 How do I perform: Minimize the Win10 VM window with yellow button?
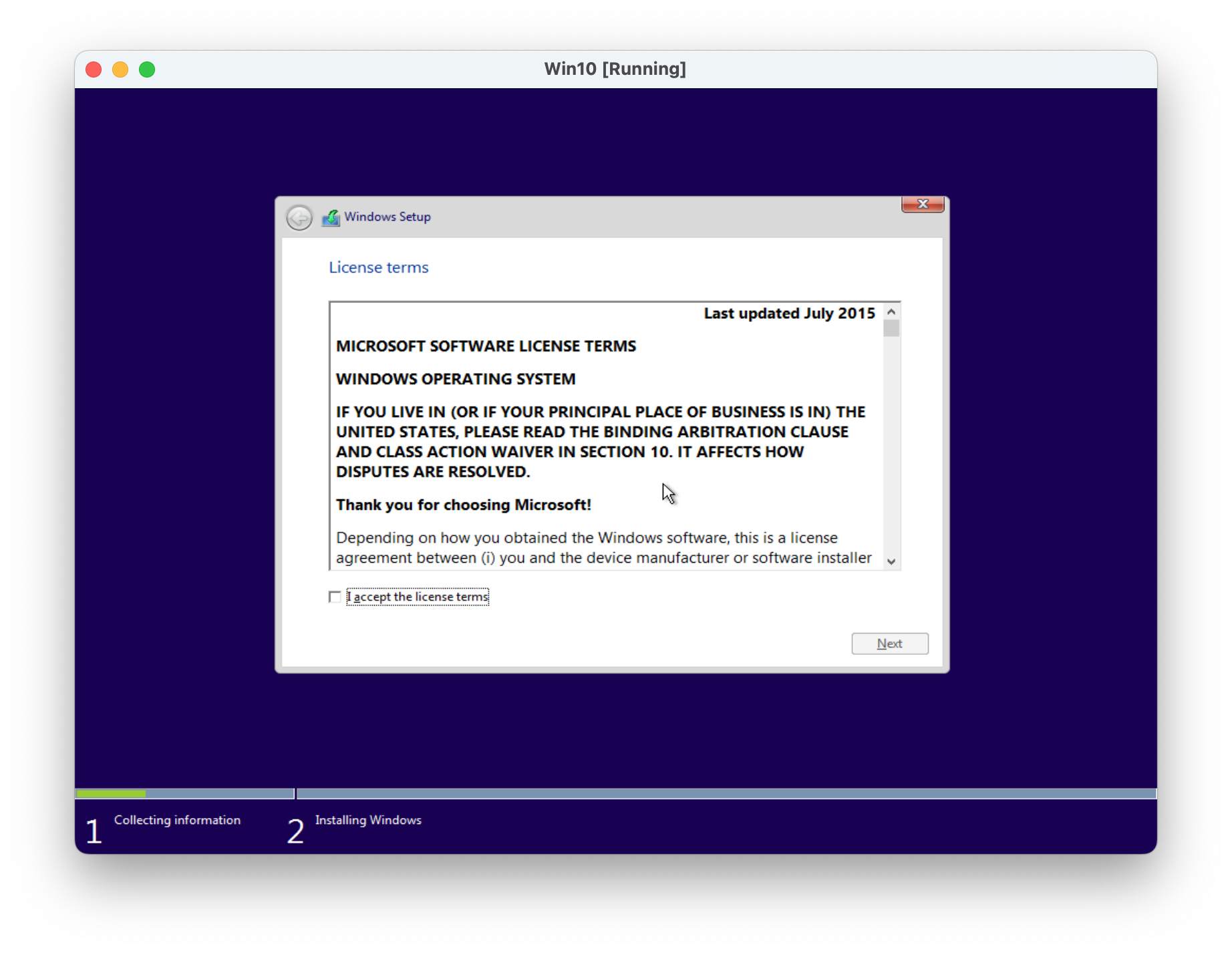point(120,70)
